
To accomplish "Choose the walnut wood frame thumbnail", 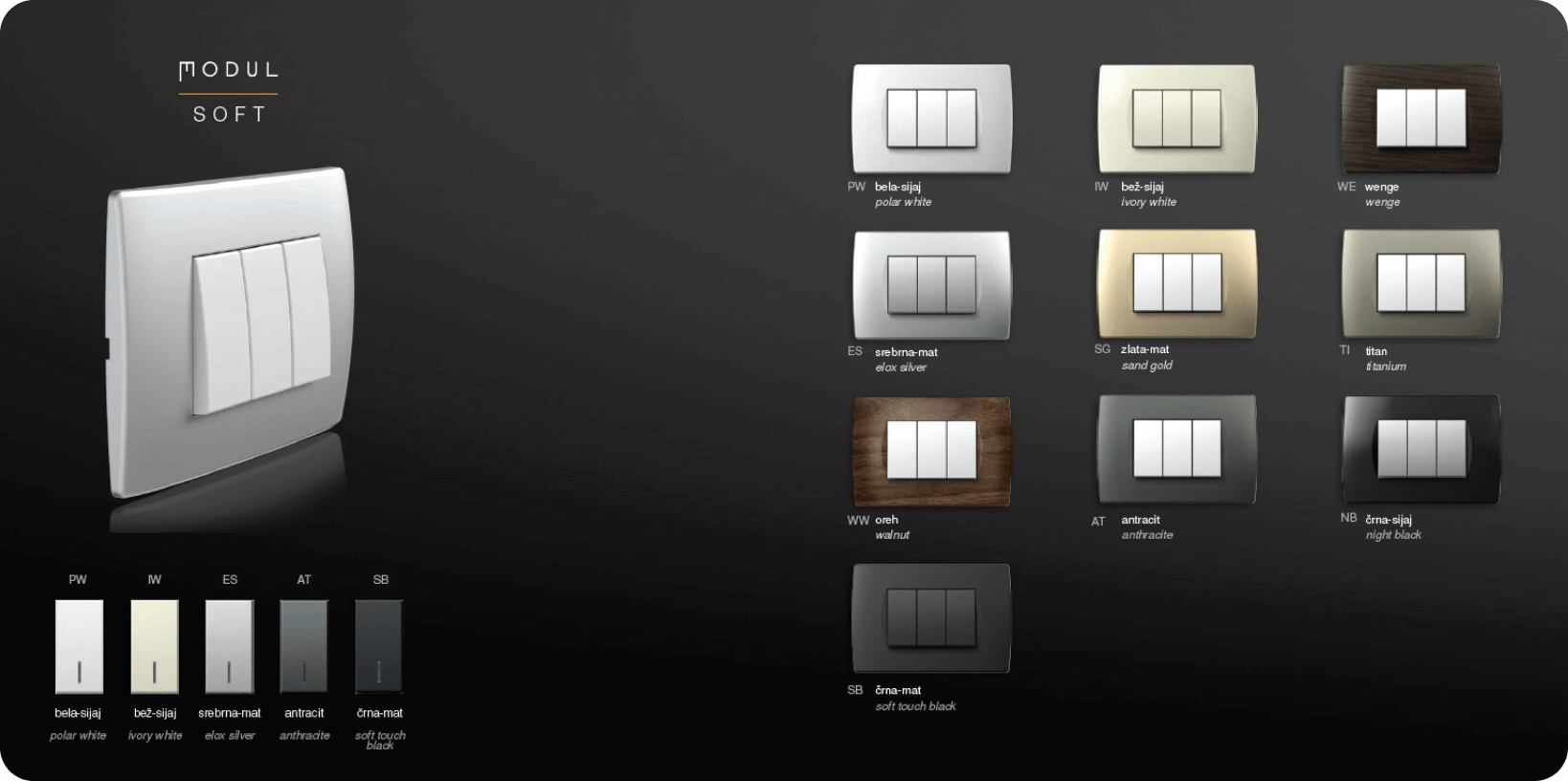I will pos(931,451).
